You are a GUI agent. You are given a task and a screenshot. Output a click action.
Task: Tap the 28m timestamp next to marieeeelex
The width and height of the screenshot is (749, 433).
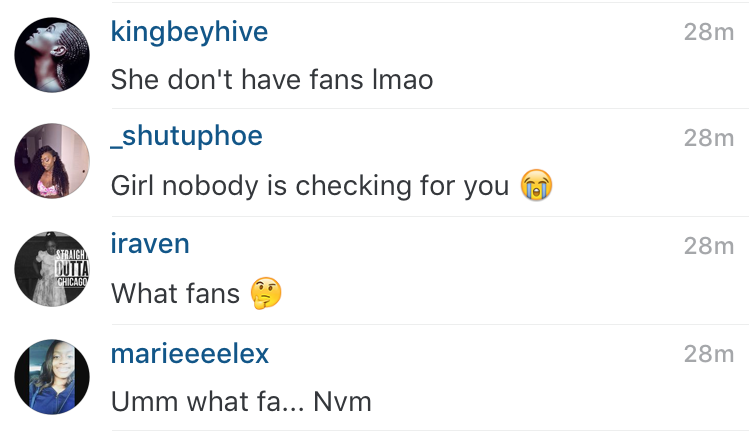[708, 354]
